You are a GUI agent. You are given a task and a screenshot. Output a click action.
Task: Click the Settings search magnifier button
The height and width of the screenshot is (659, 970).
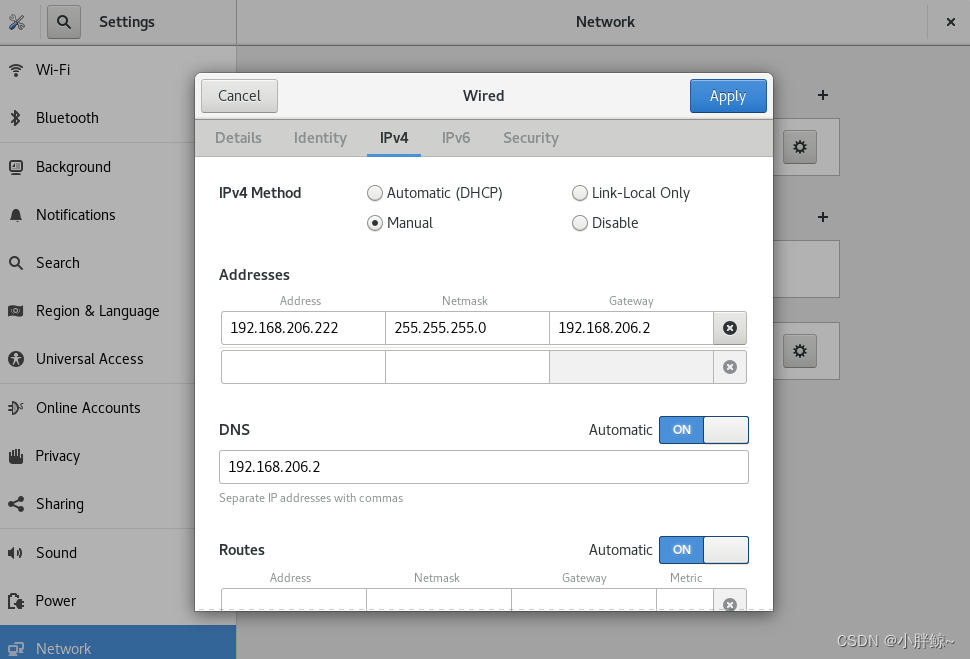click(x=64, y=22)
